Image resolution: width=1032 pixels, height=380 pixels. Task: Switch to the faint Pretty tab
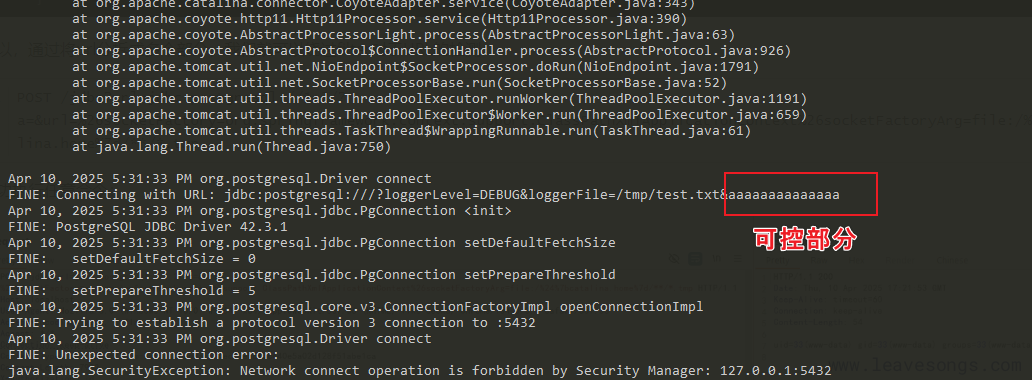tap(777, 261)
